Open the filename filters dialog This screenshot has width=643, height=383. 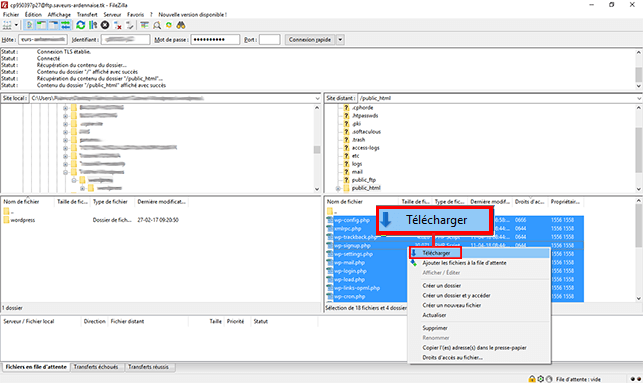[144, 25]
